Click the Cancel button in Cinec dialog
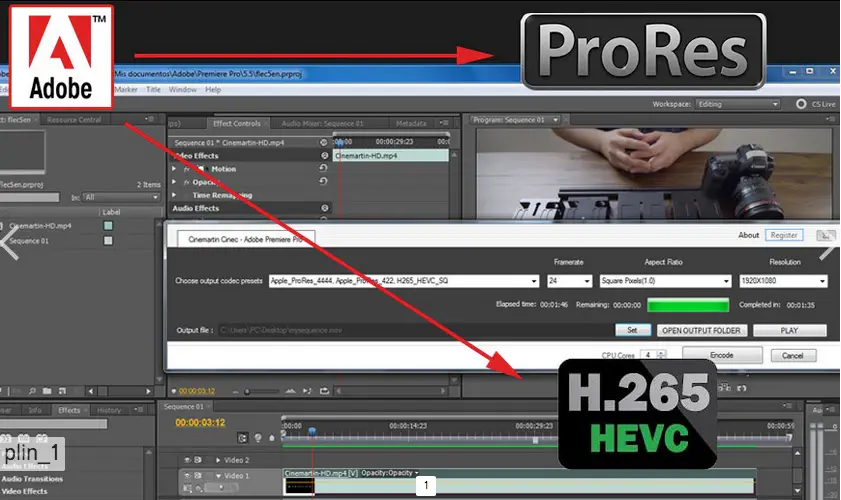Screen dimensions: 841x500 pos(793,356)
